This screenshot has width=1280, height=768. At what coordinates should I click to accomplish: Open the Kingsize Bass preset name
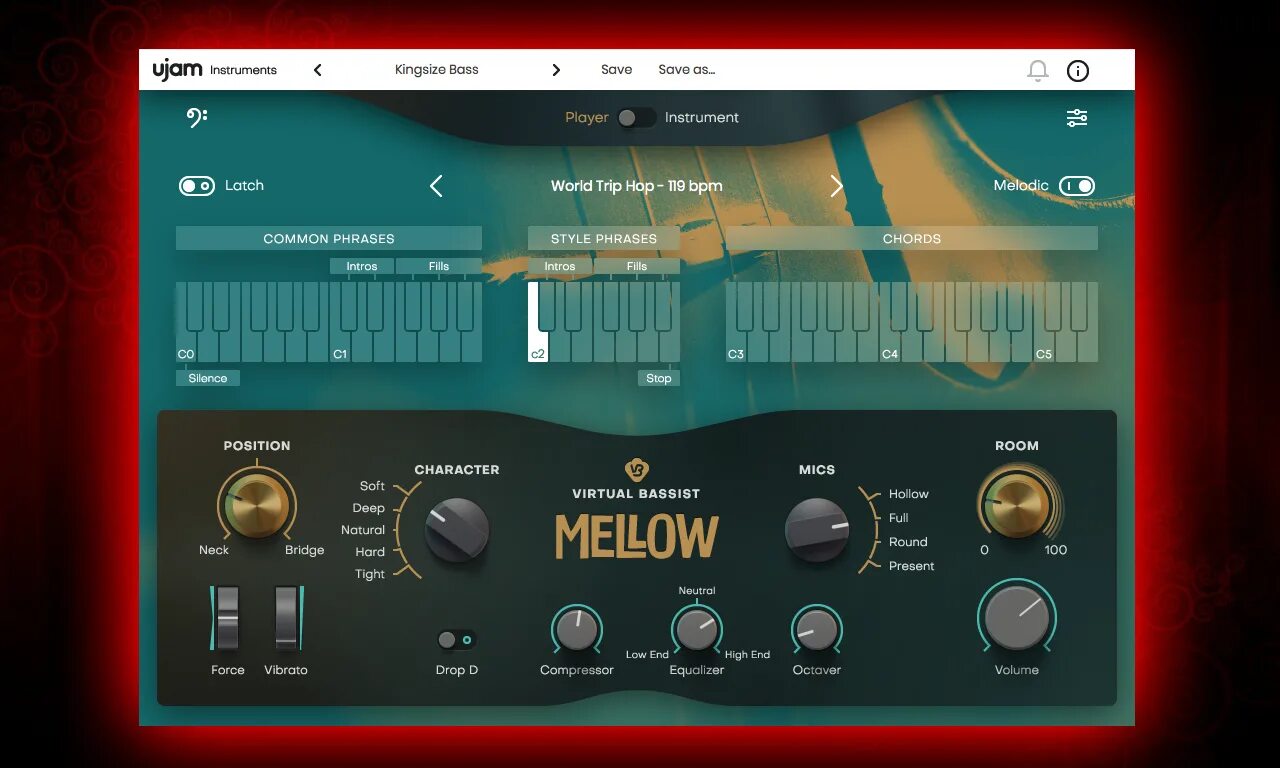(x=437, y=70)
